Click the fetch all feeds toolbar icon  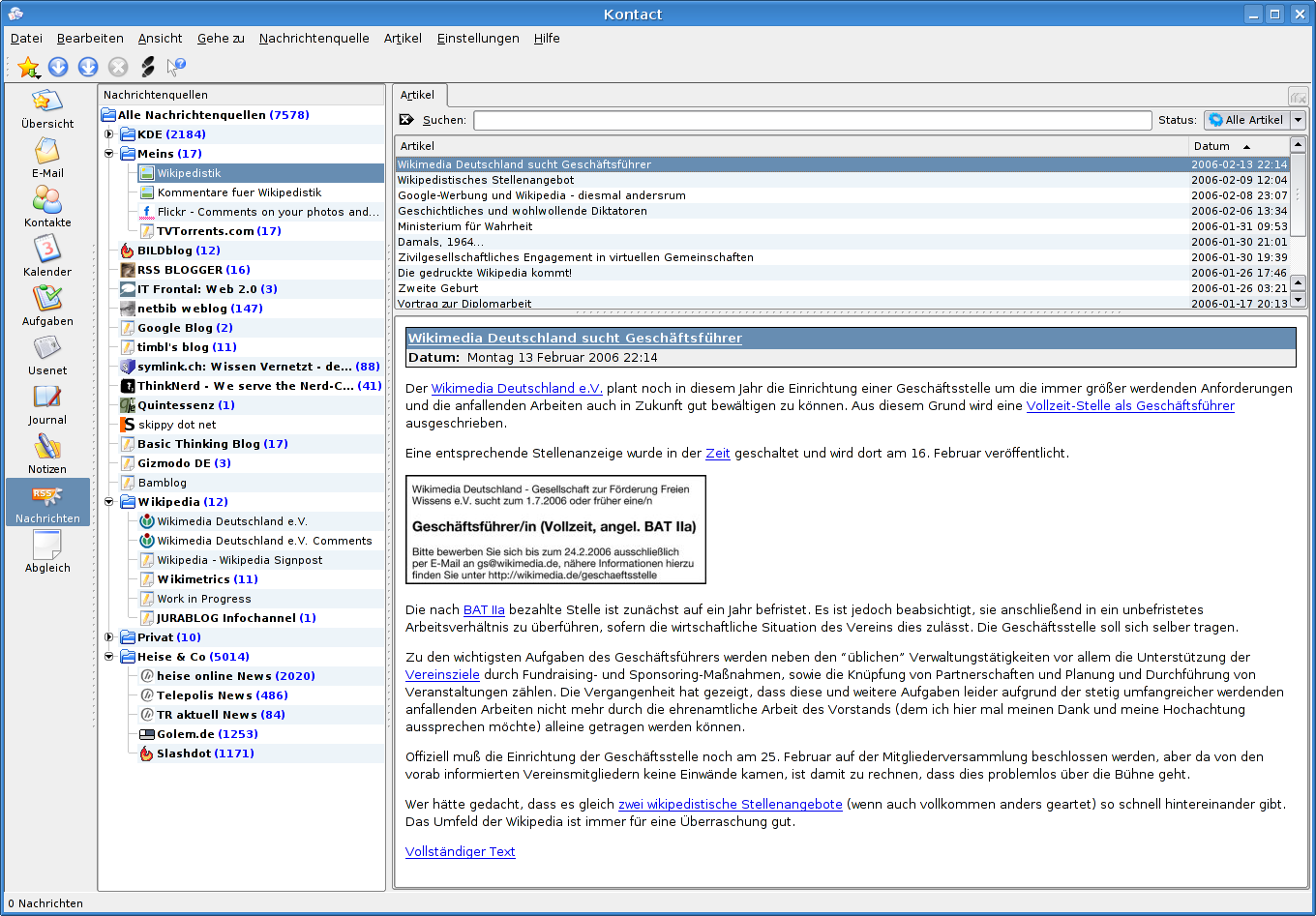tap(88, 67)
